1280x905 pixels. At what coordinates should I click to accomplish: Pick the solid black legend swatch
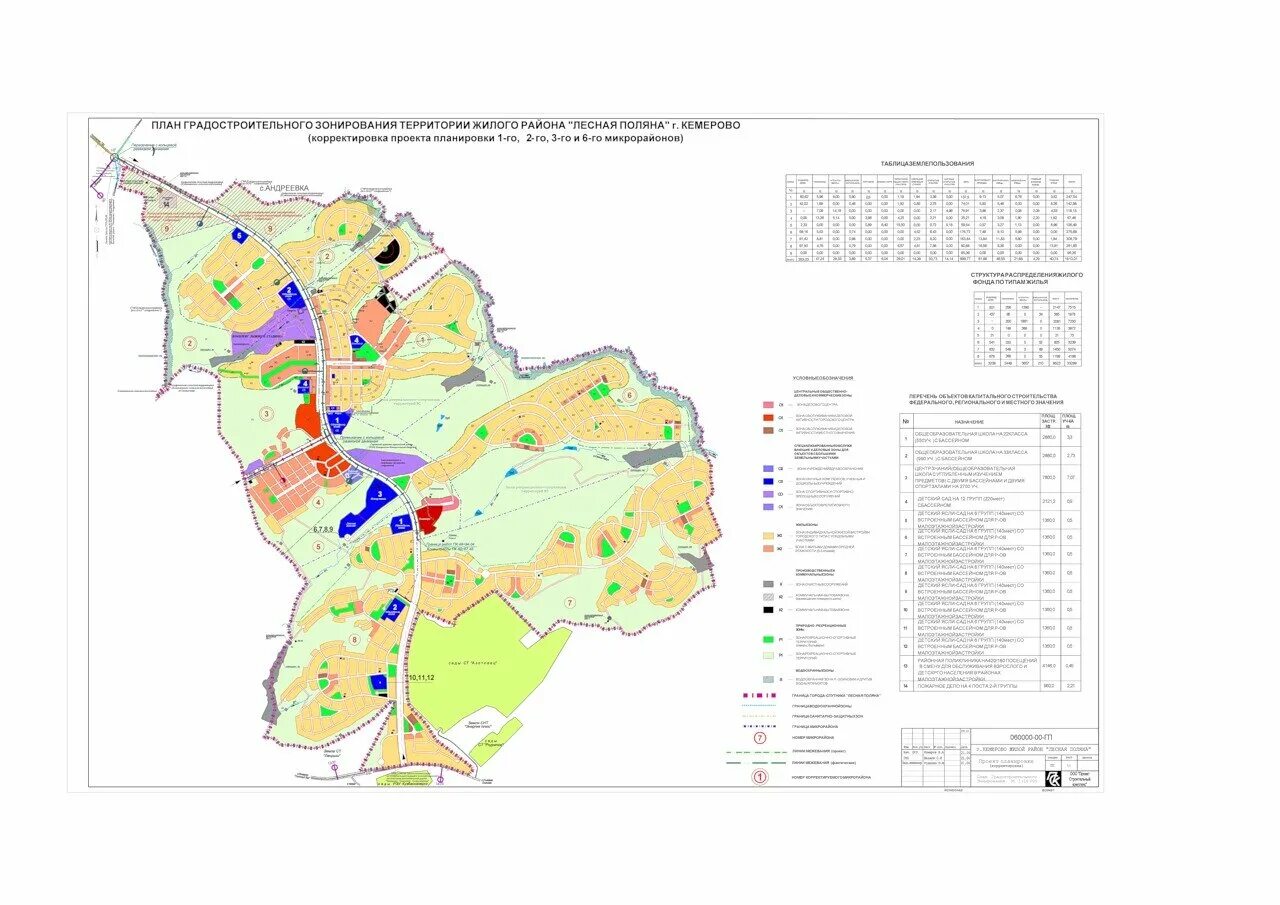point(768,609)
